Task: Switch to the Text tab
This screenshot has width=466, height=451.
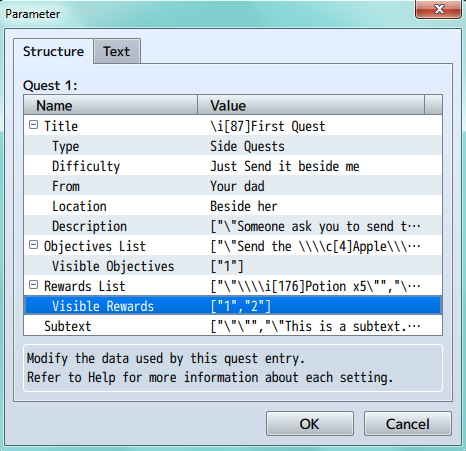Action: tap(117, 51)
